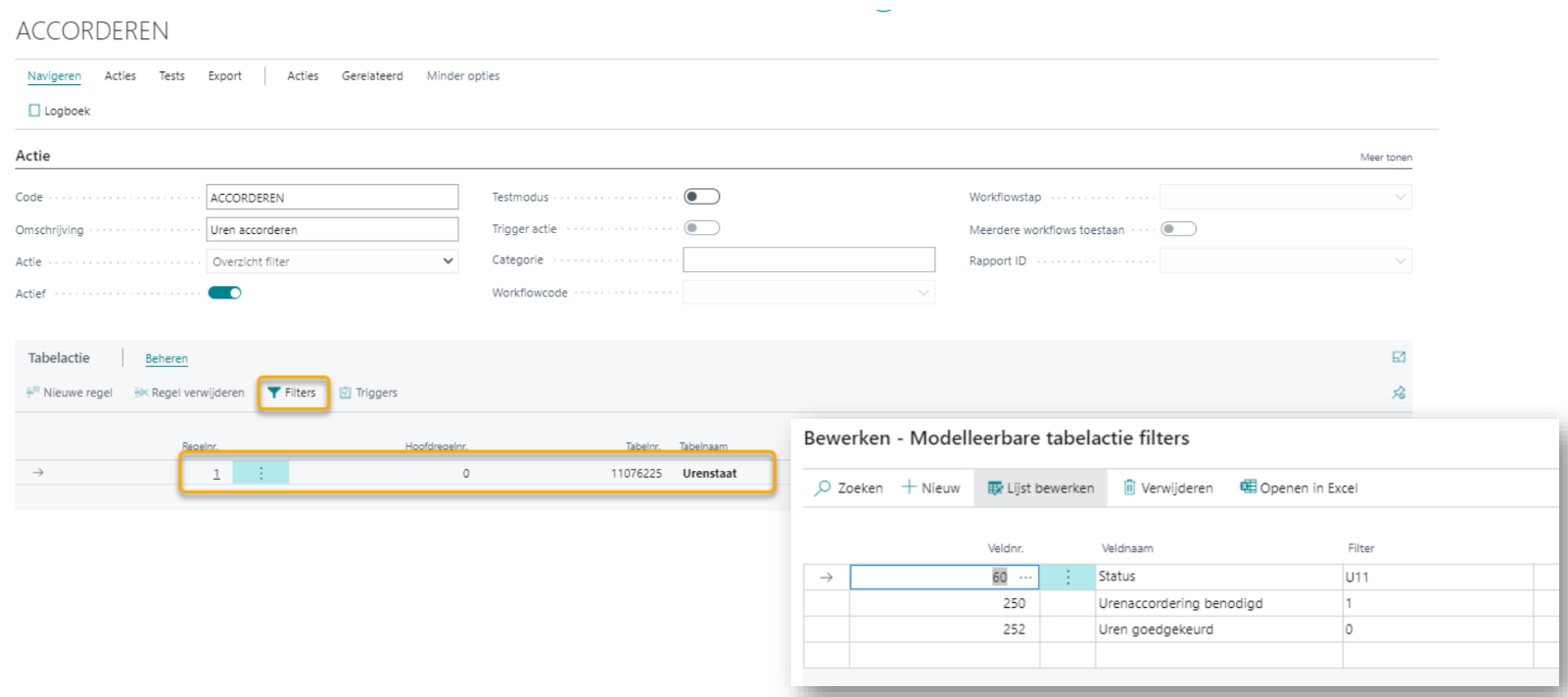Open the Tests menu

[x=171, y=75]
